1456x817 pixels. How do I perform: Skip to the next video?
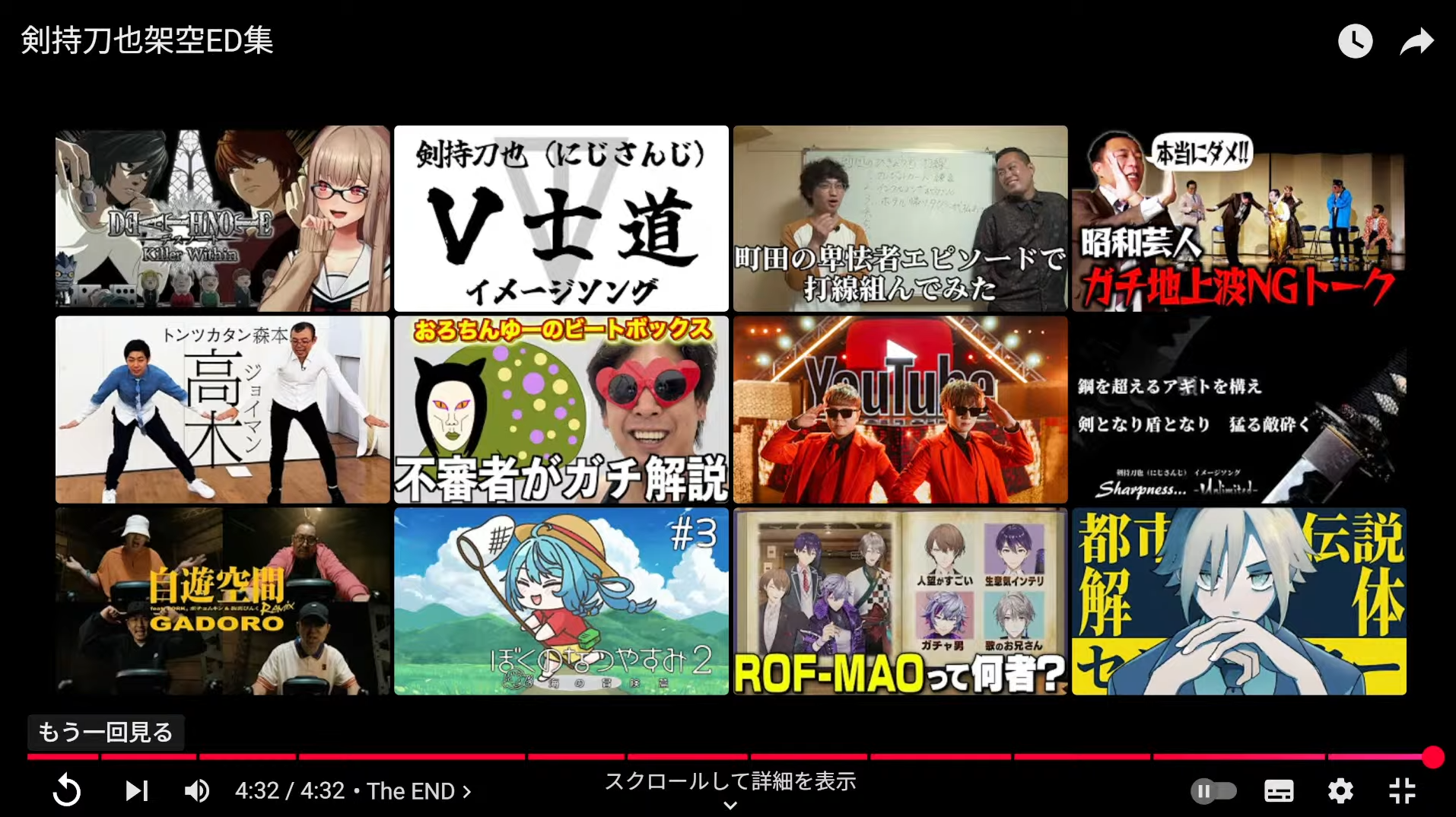tap(136, 791)
